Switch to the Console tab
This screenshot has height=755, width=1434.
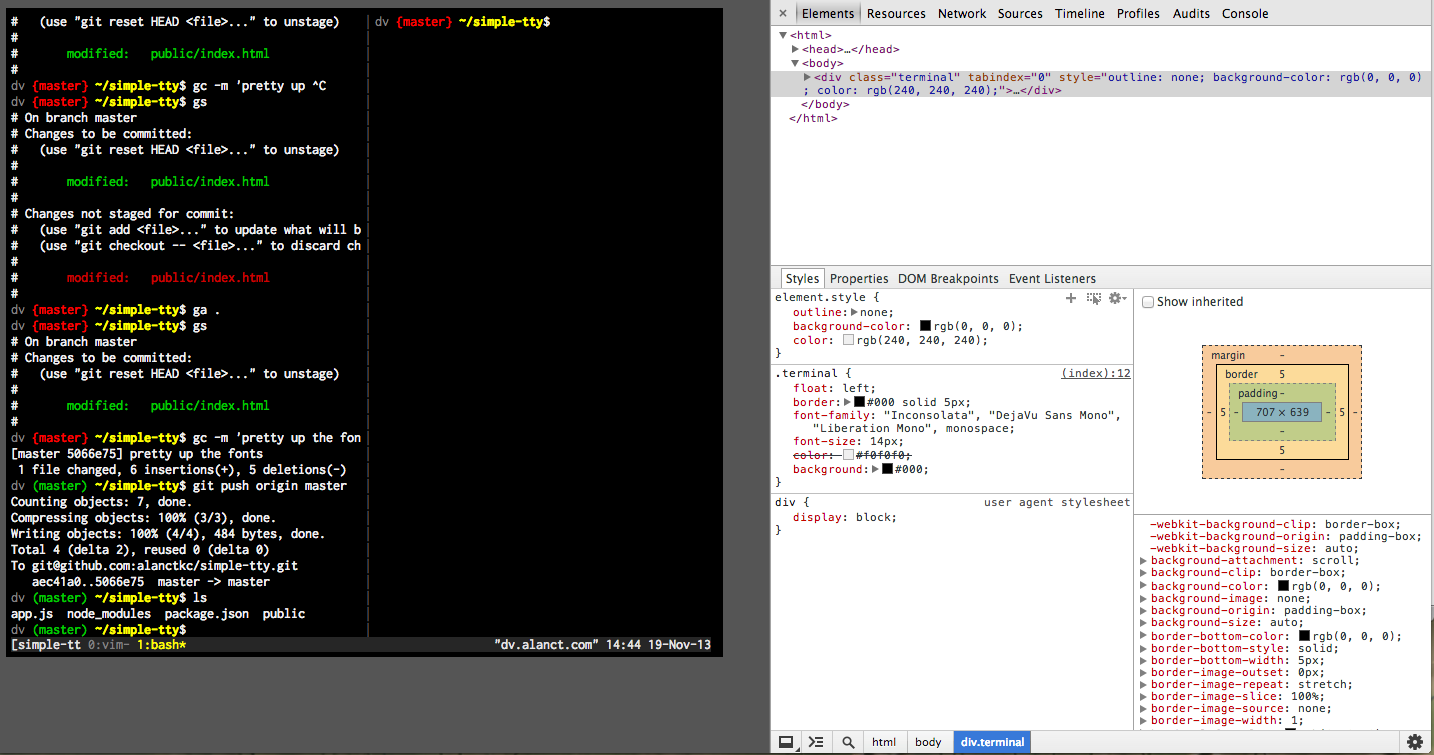(1245, 14)
